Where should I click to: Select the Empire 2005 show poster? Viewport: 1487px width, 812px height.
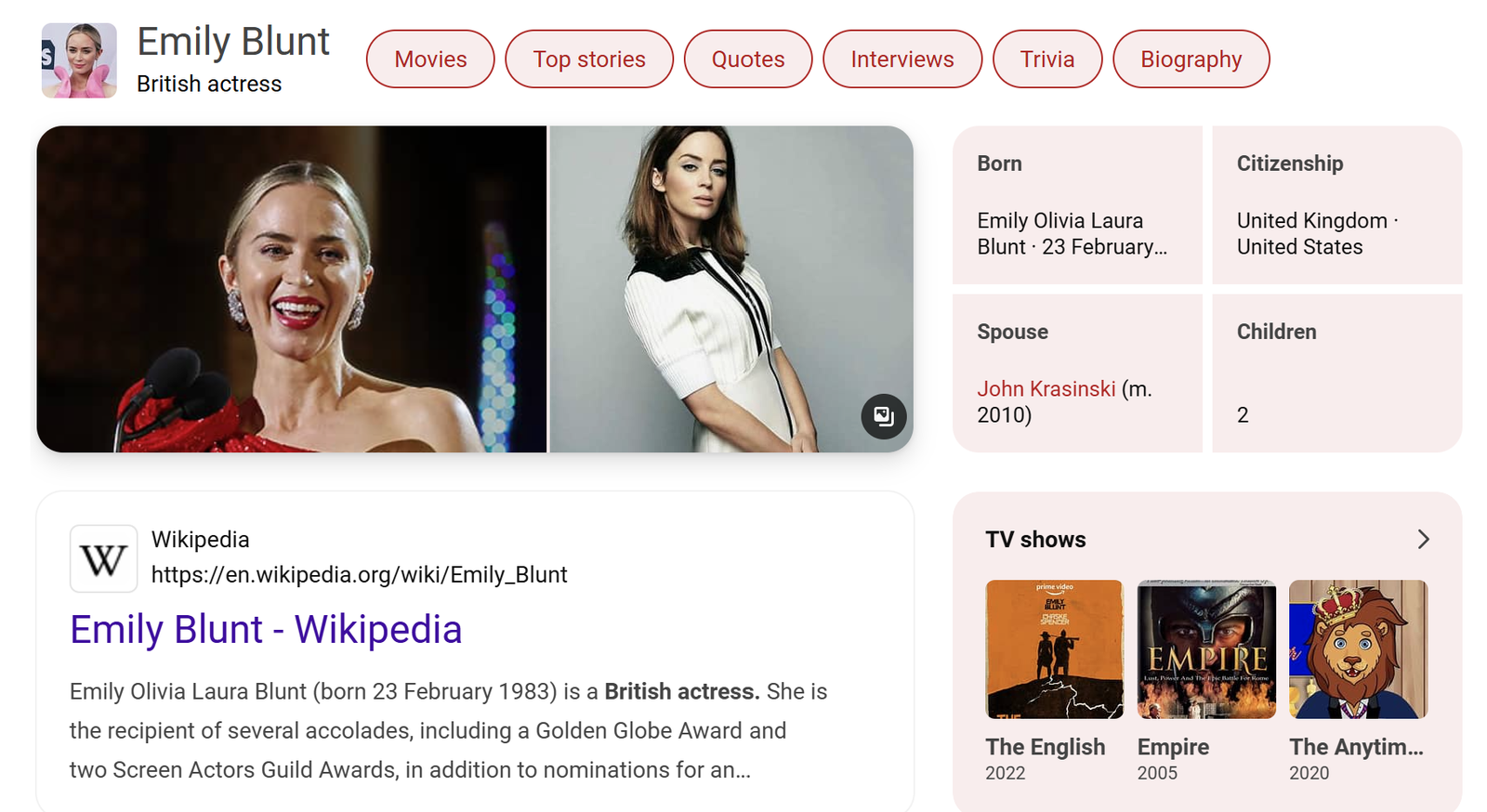click(1206, 648)
